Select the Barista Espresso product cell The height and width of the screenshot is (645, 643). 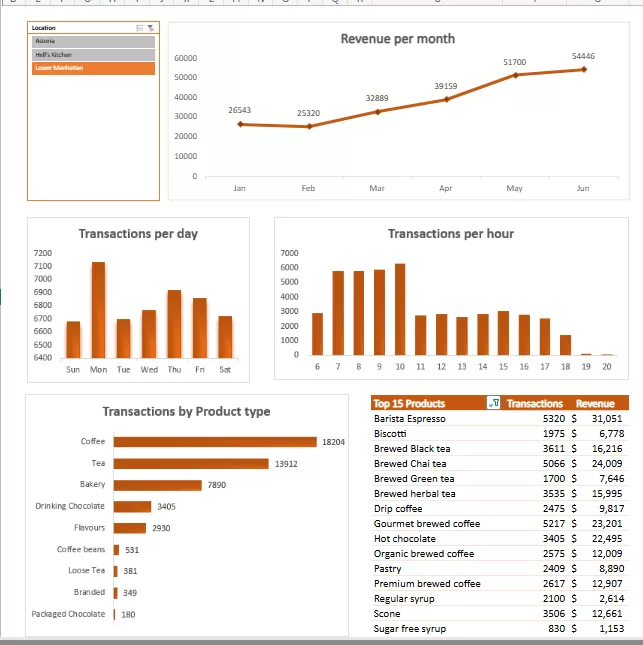pyautogui.click(x=409, y=419)
